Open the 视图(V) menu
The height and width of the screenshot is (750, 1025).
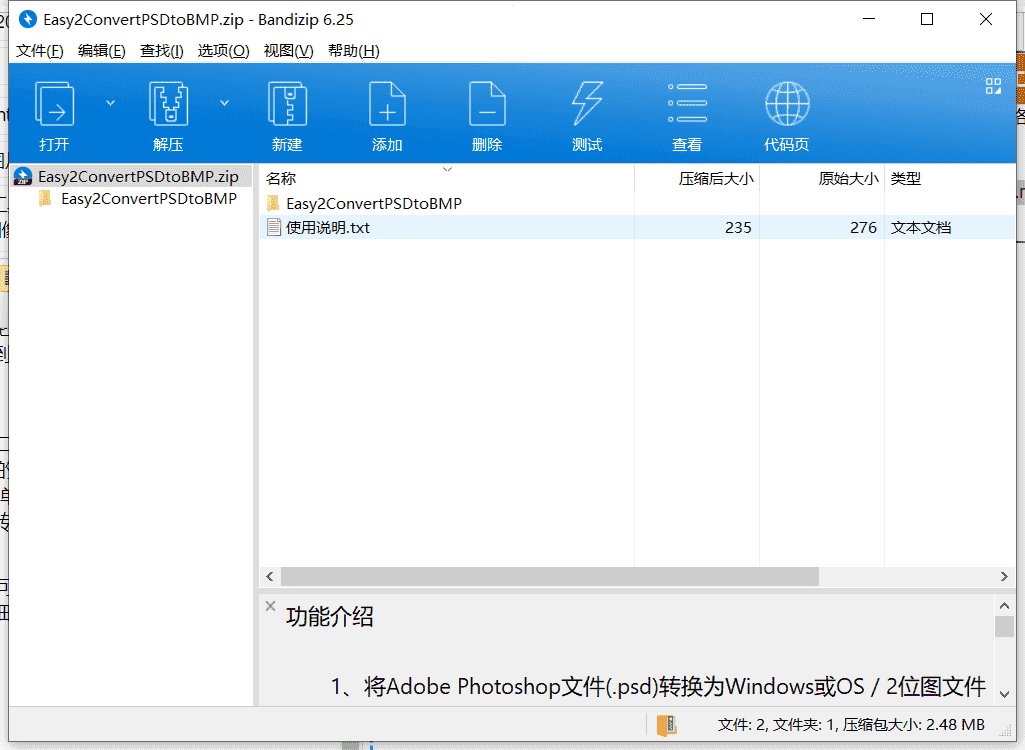(288, 51)
